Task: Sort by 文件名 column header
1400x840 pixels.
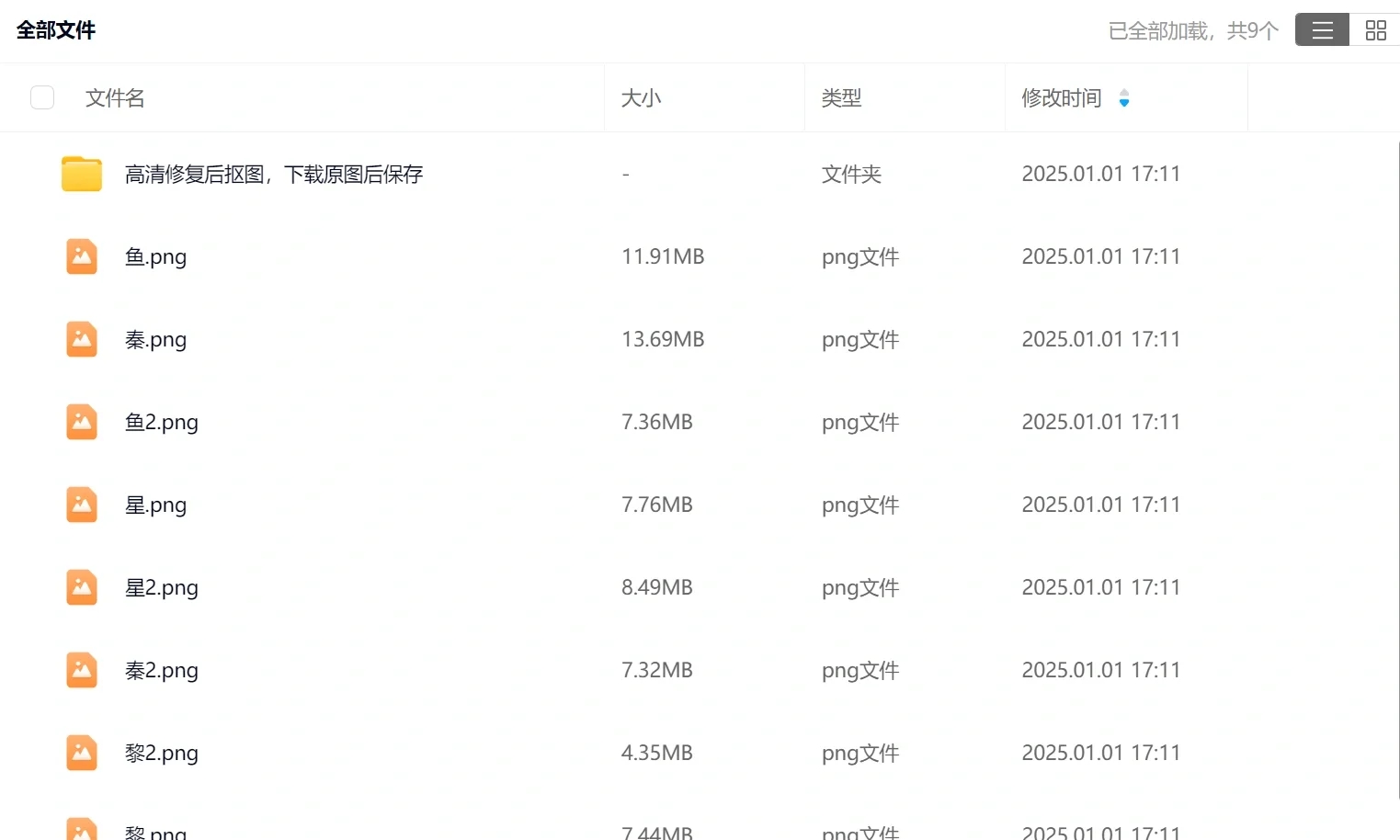Action: click(x=115, y=97)
